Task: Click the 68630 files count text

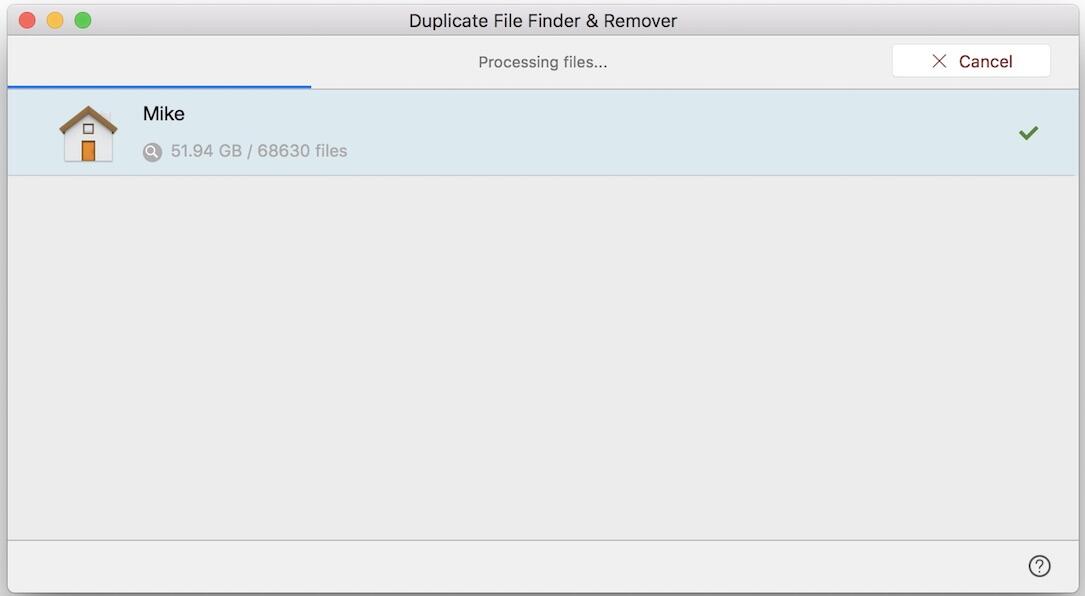Action: pos(302,151)
